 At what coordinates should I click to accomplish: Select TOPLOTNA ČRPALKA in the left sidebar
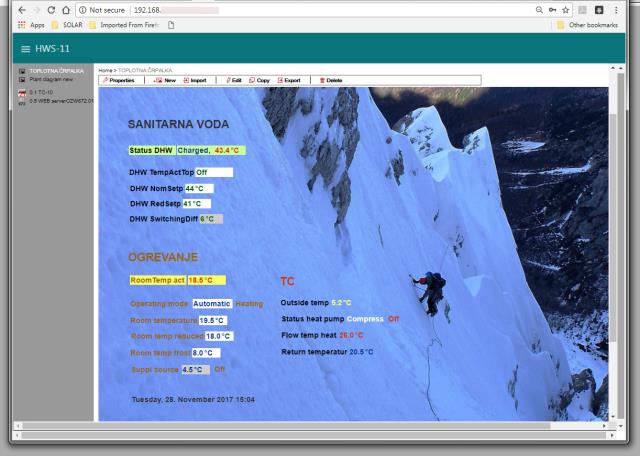pyautogui.click(x=56, y=72)
